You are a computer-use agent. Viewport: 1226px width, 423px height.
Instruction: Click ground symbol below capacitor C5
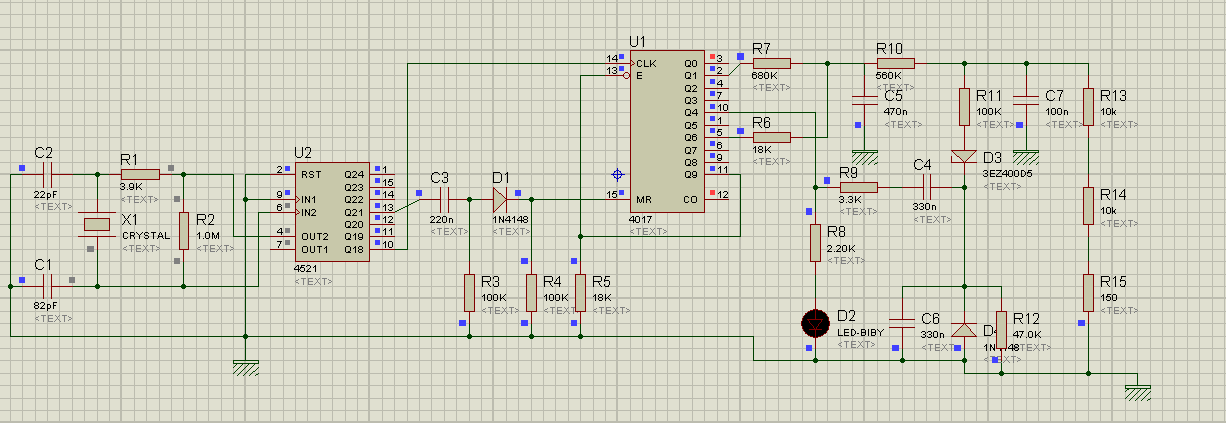pos(863,157)
